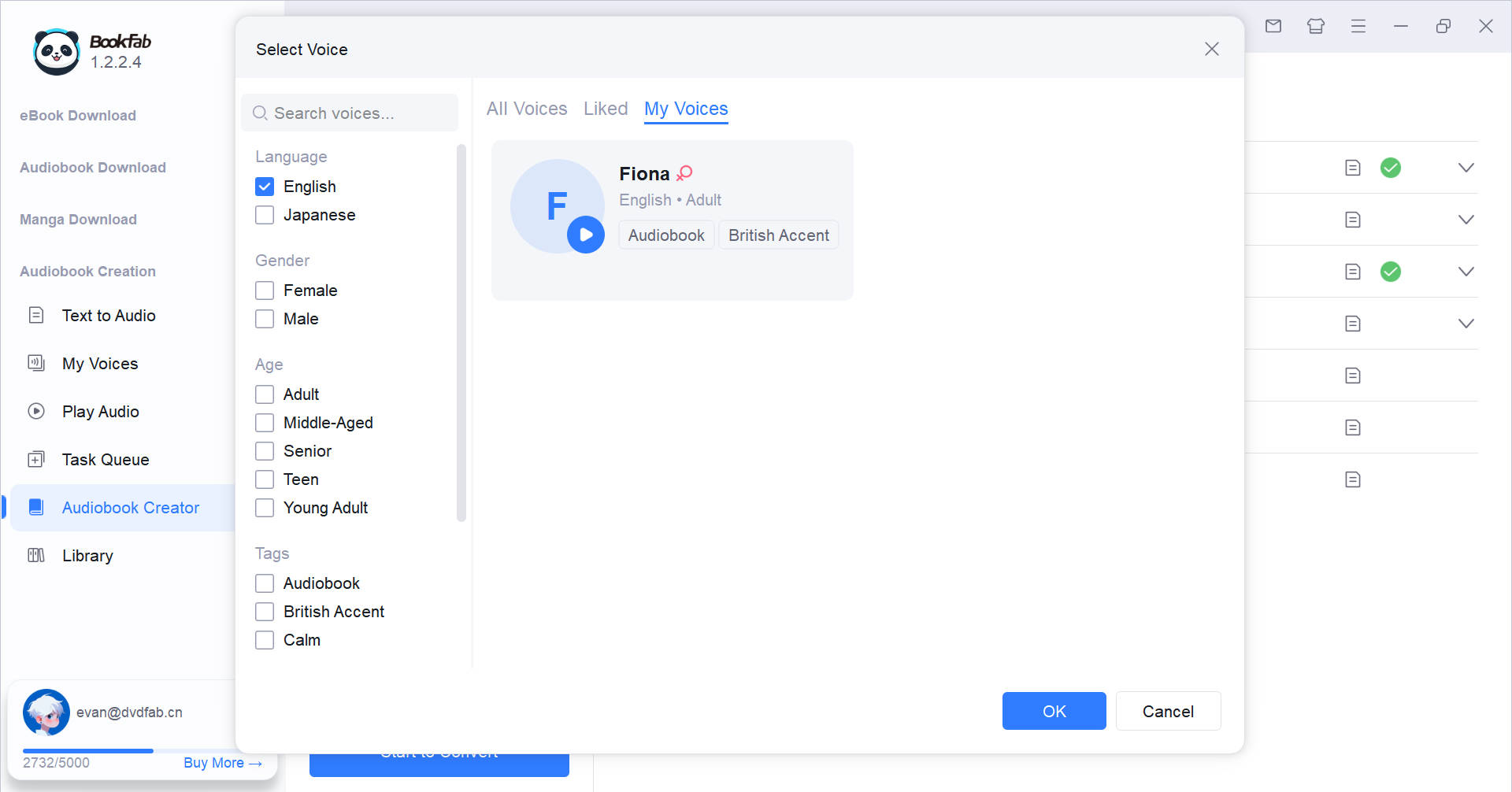Viewport: 1512px width, 792px height.
Task: Open the mail icon in title bar
Action: pos(1273,26)
